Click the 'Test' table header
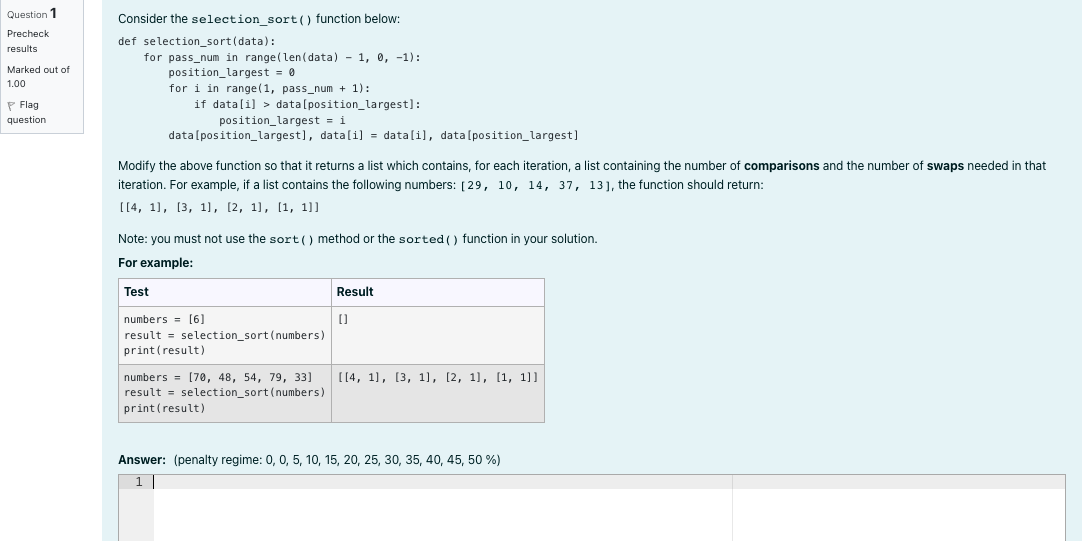The image size is (1084, 541). [225, 292]
